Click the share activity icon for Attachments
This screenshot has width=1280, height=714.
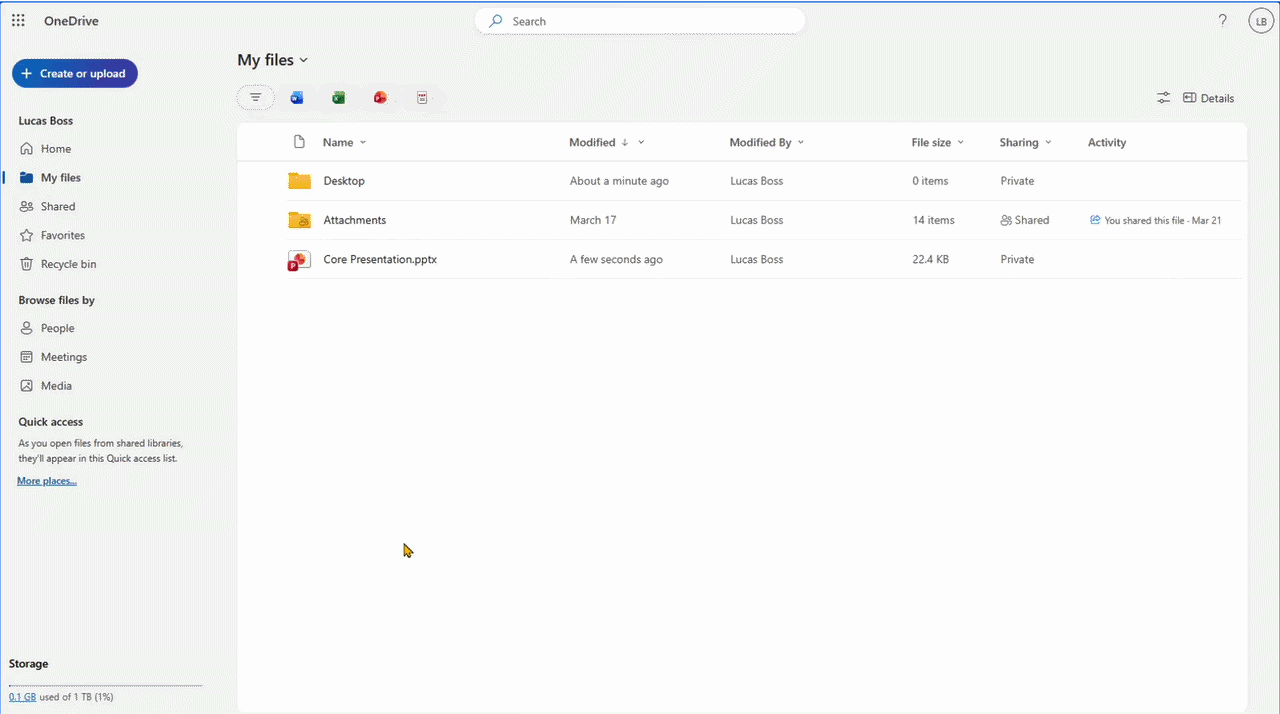[x=1095, y=220]
